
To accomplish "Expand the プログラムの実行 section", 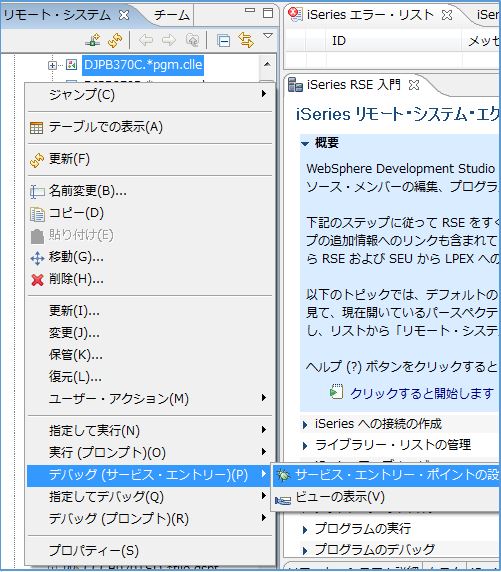I will [305, 530].
